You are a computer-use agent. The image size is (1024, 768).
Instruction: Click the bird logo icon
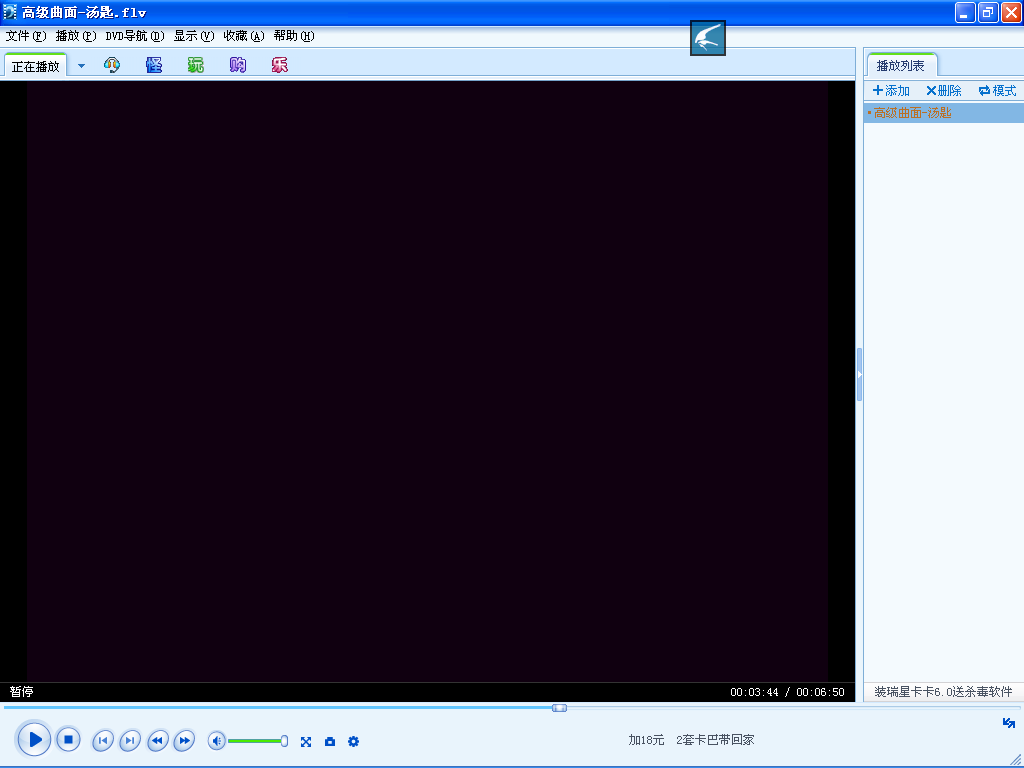[x=708, y=38]
